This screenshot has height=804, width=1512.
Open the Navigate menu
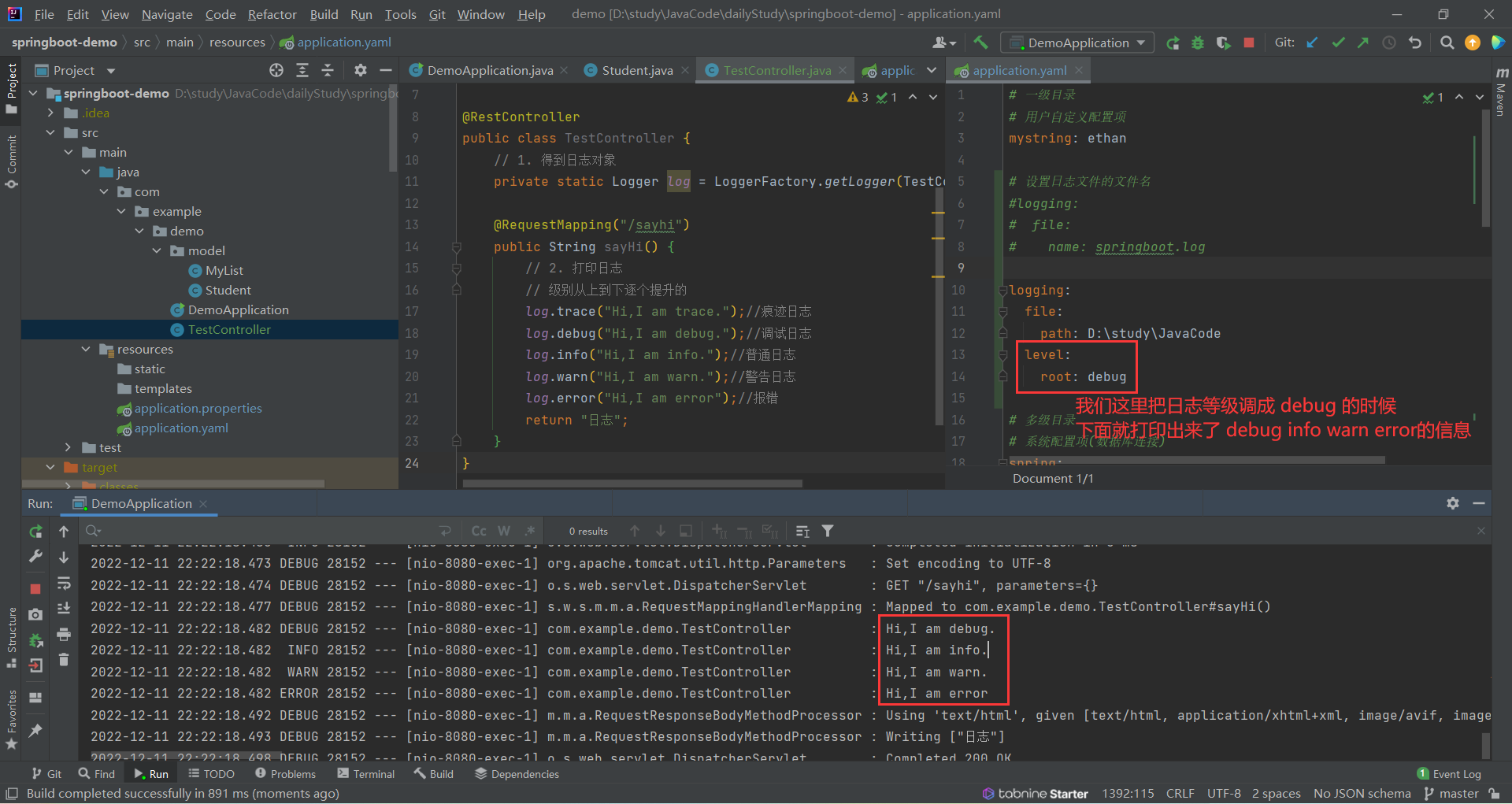pyautogui.click(x=167, y=14)
